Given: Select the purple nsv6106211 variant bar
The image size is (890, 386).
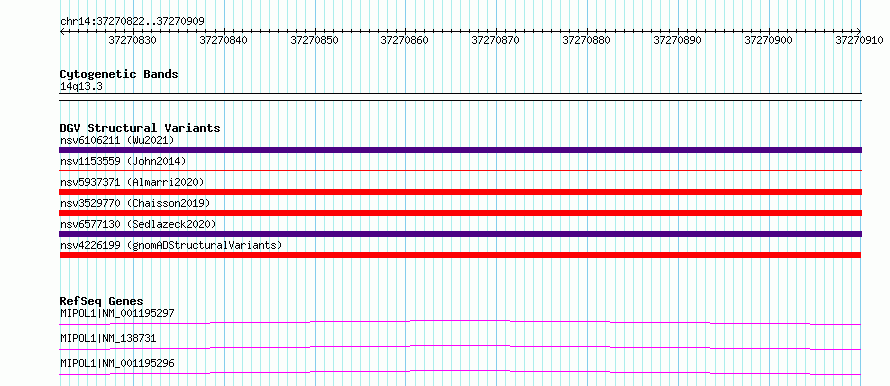Looking at the screenshot, I should 460,150.
